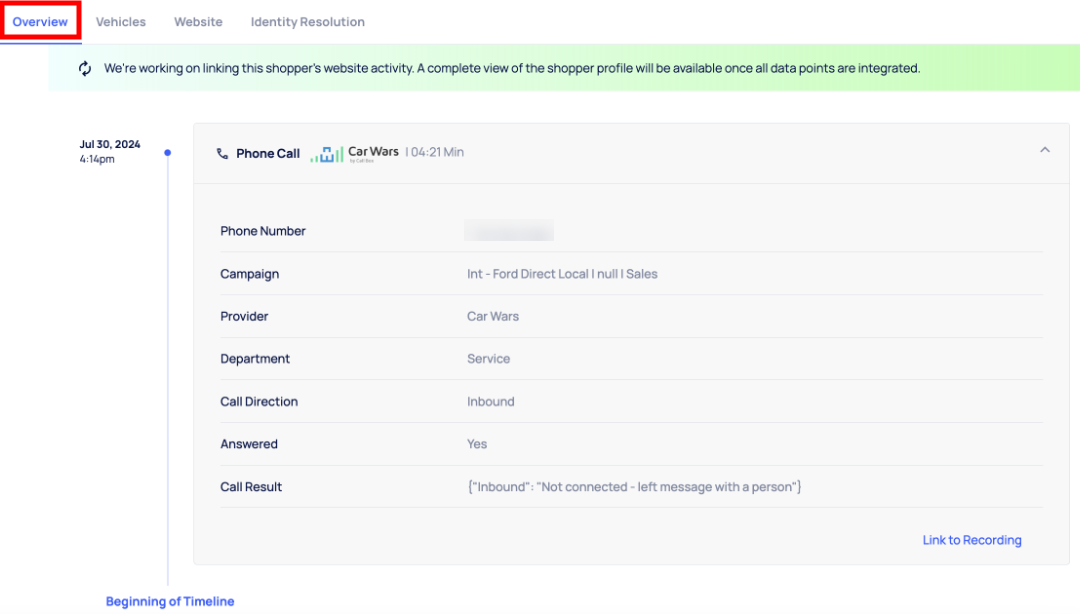Click the Department value Service
This screenshot has width=1080, height=614.
pyautogui.click(x=488, y=359)
